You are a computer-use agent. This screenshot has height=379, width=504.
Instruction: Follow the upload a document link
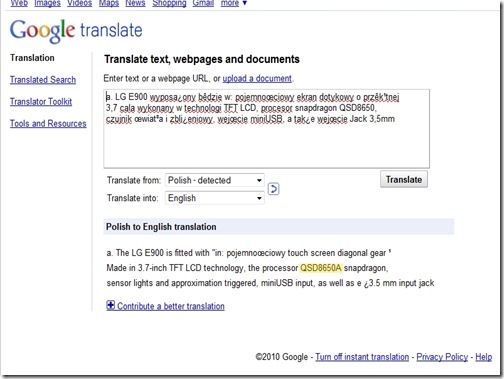[x=257, y=78]
